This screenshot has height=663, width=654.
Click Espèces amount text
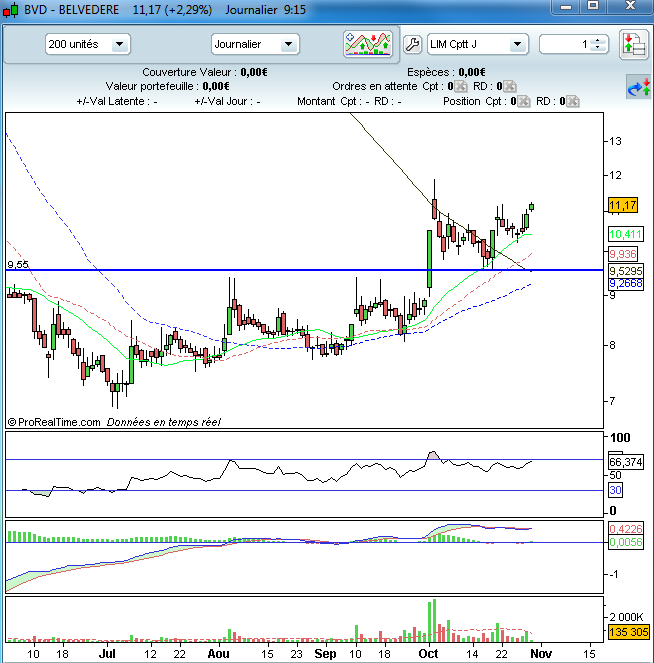[x=472, y=72]
